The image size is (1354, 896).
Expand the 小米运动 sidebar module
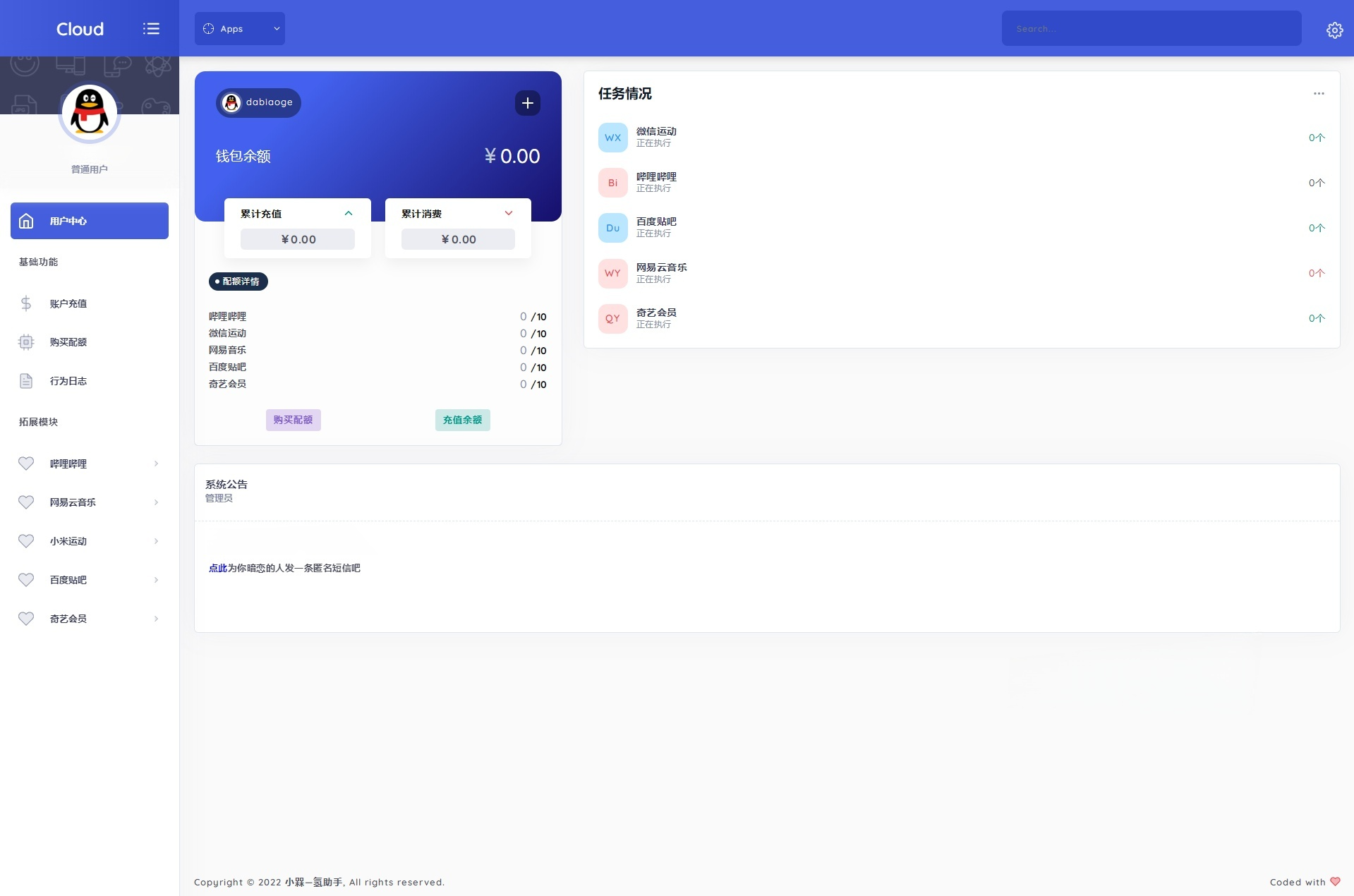[x=89, y=541]
